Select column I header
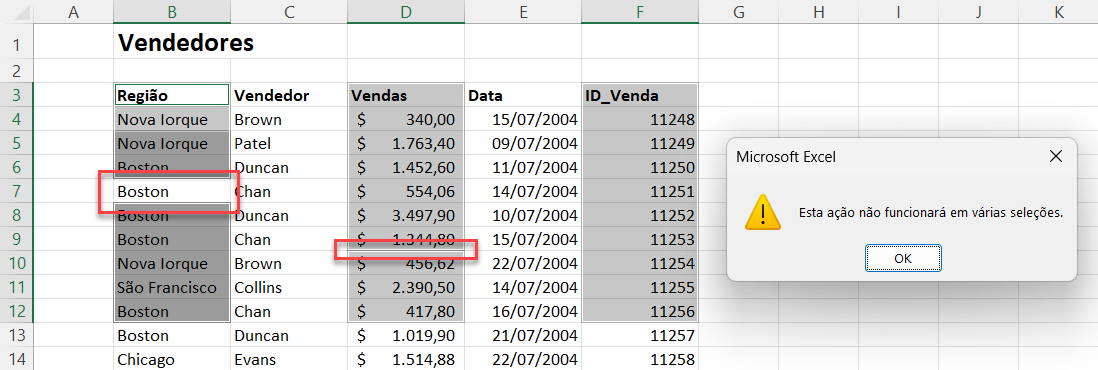This screenshot has width=1098, height=370. (x=898, y=12)
